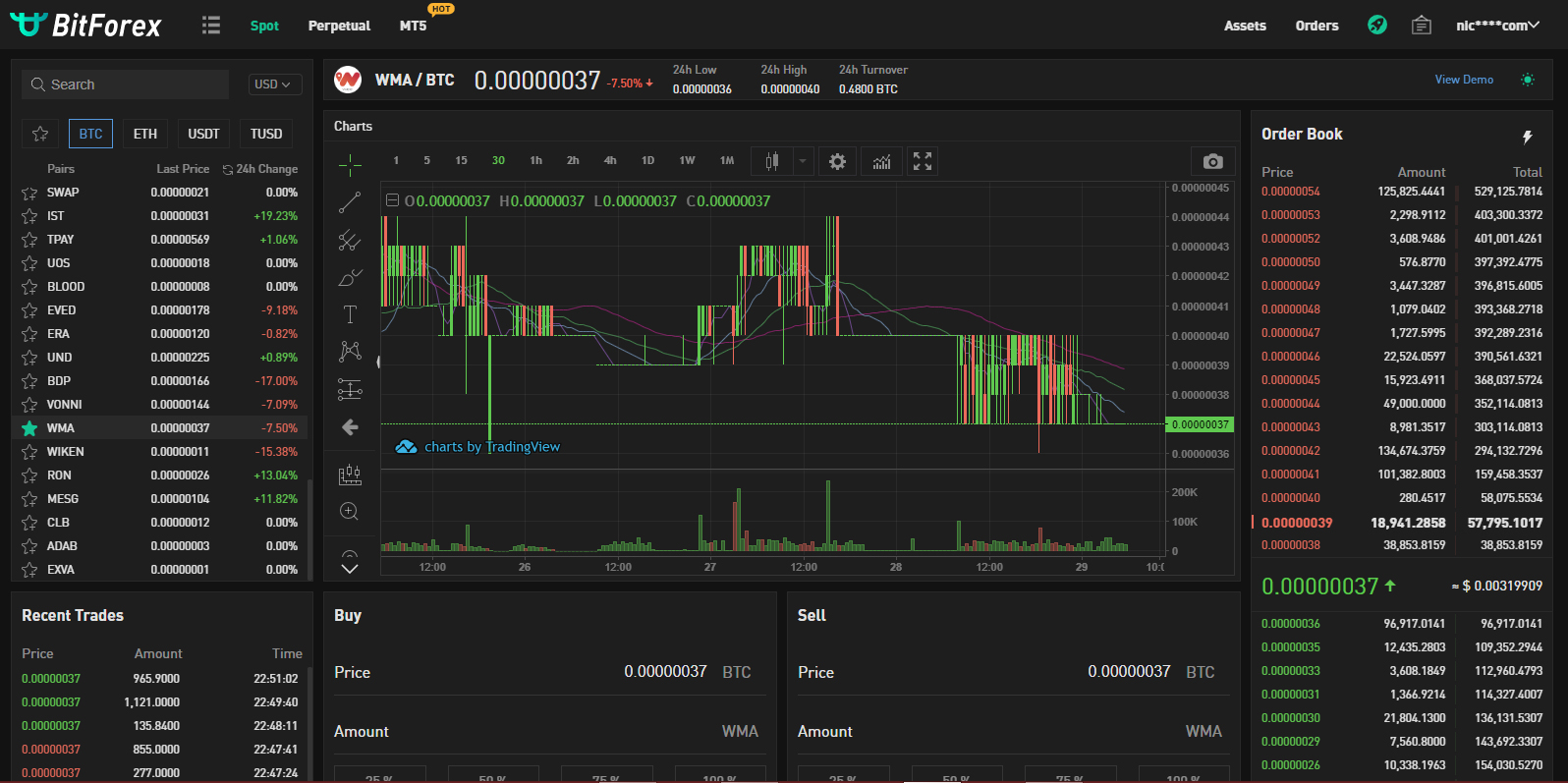1568x783 pixels.
Task: Open the Assets link
Action: pos(1245,26)
